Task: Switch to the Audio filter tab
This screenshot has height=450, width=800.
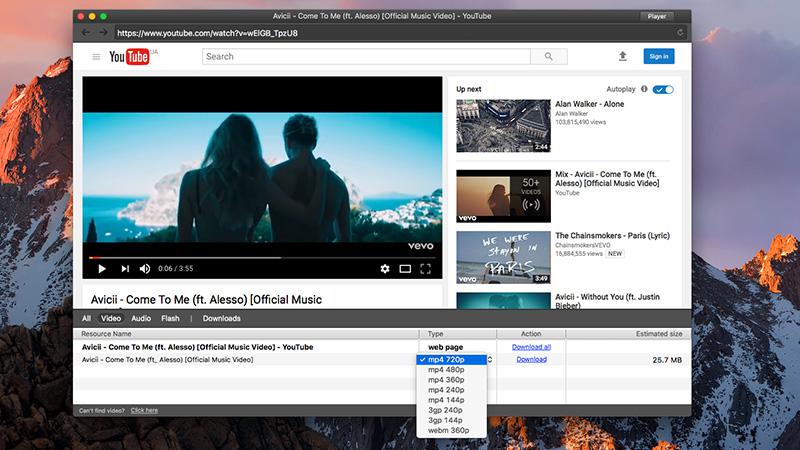Action: click(x=141, y=318)
